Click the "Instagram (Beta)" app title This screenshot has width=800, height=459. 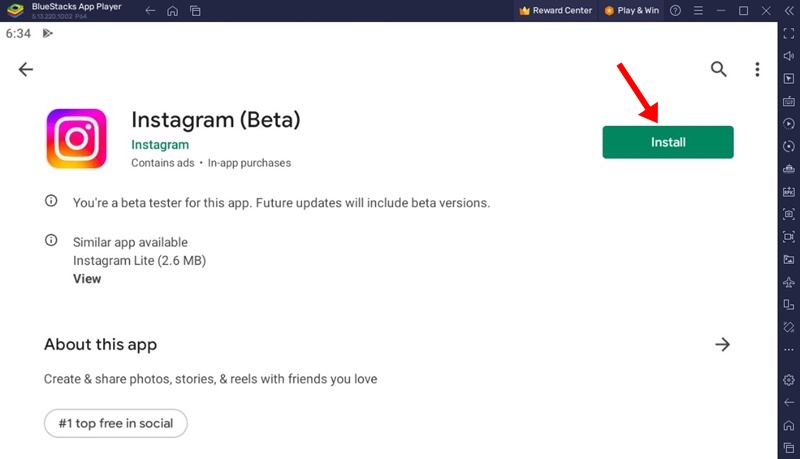216,120
